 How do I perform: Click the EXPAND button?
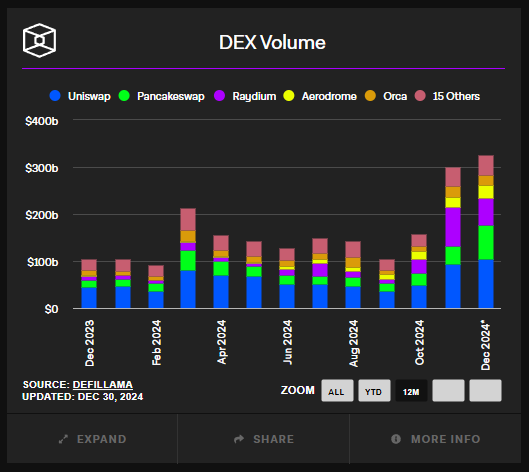tap(92, 439)
